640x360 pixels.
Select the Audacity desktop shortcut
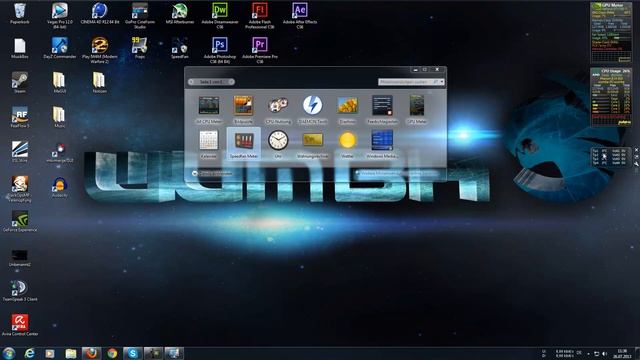point(60,187)
